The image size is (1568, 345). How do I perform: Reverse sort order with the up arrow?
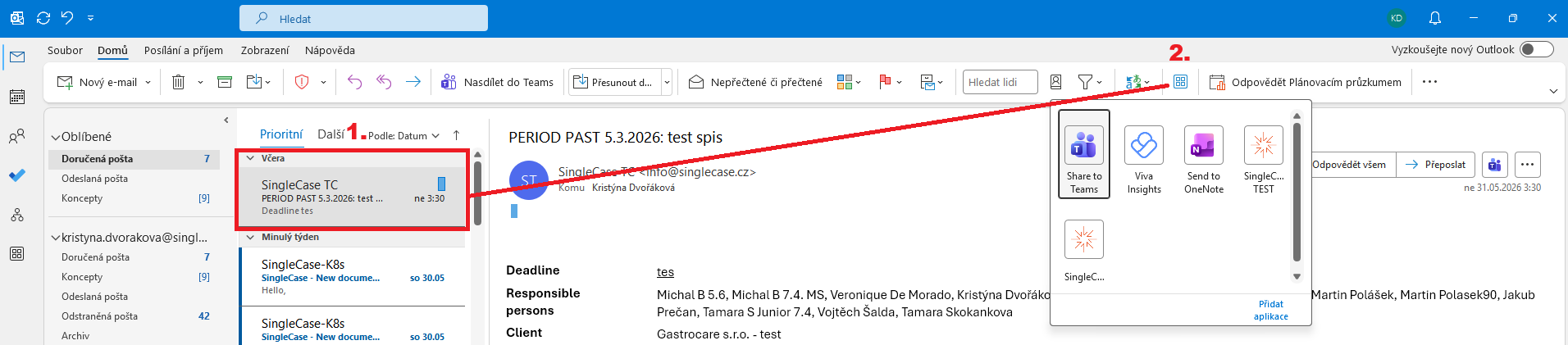pyautogui.click(x=456, y=135)
